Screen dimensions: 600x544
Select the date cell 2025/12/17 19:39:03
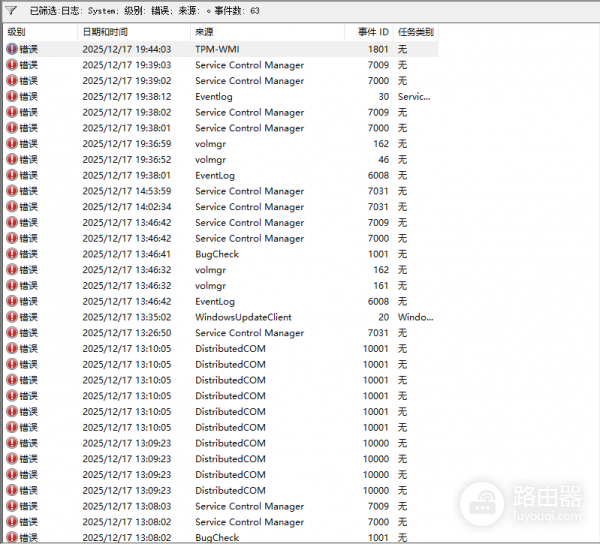coord(127,65)
